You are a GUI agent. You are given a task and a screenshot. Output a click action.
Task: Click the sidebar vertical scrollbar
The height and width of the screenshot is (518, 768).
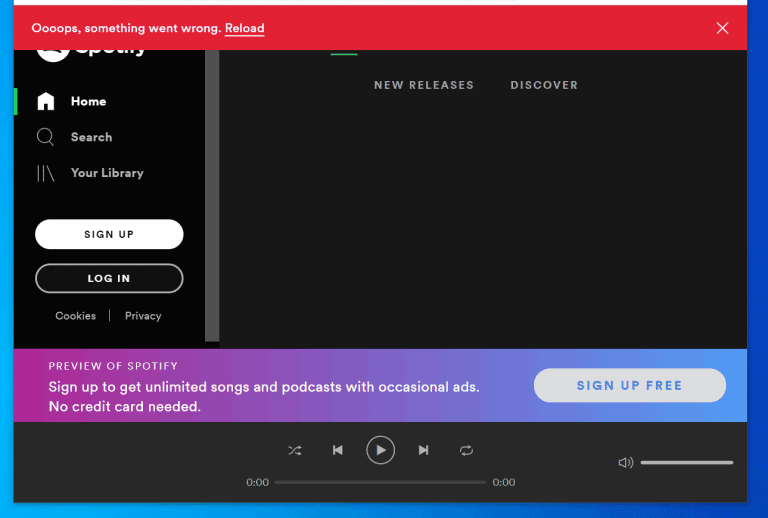pos(212,195)
